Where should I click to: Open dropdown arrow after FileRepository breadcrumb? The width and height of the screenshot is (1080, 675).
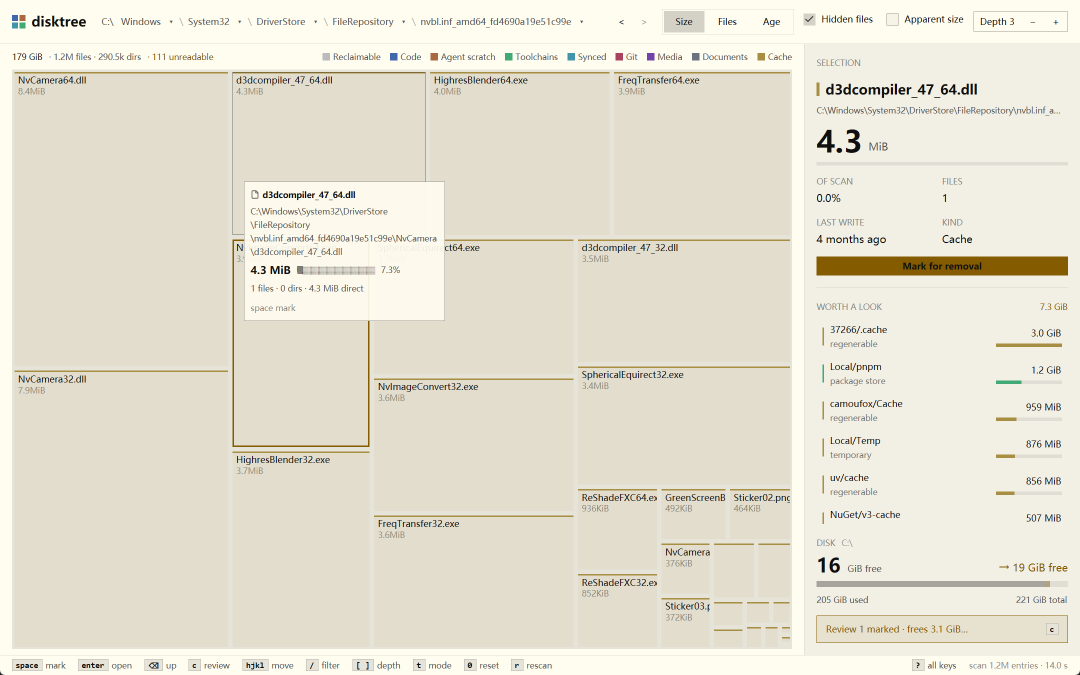click(404, 22)
